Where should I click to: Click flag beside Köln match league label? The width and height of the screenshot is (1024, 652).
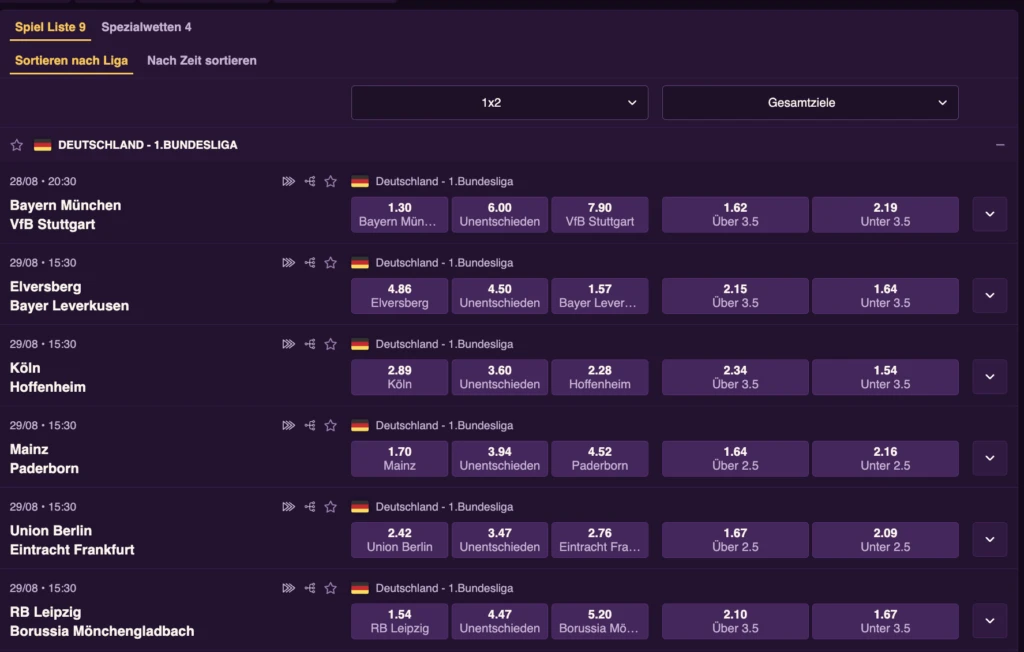(x=360, y=344)
